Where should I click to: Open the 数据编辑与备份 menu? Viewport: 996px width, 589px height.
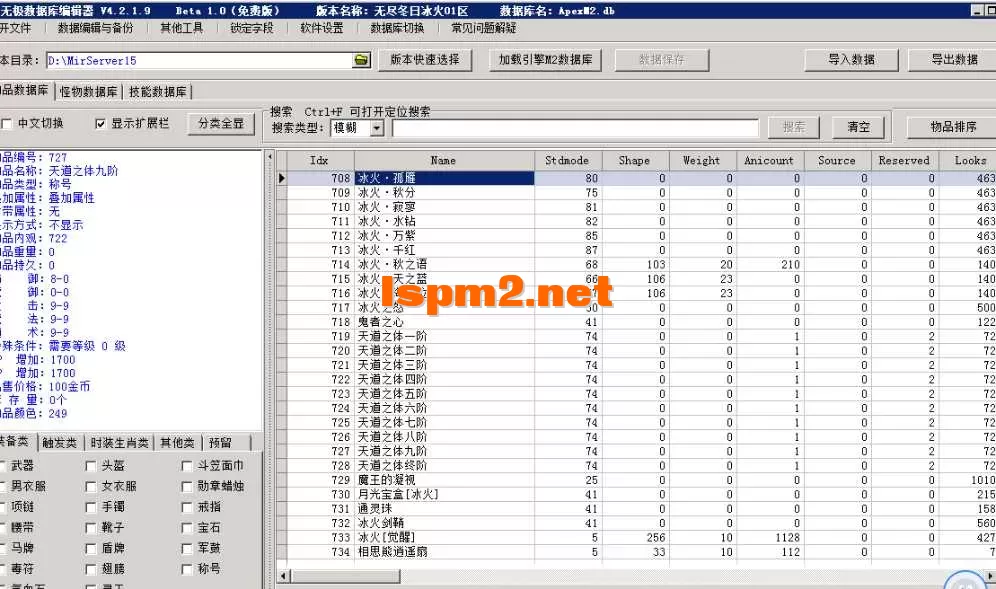96,29
